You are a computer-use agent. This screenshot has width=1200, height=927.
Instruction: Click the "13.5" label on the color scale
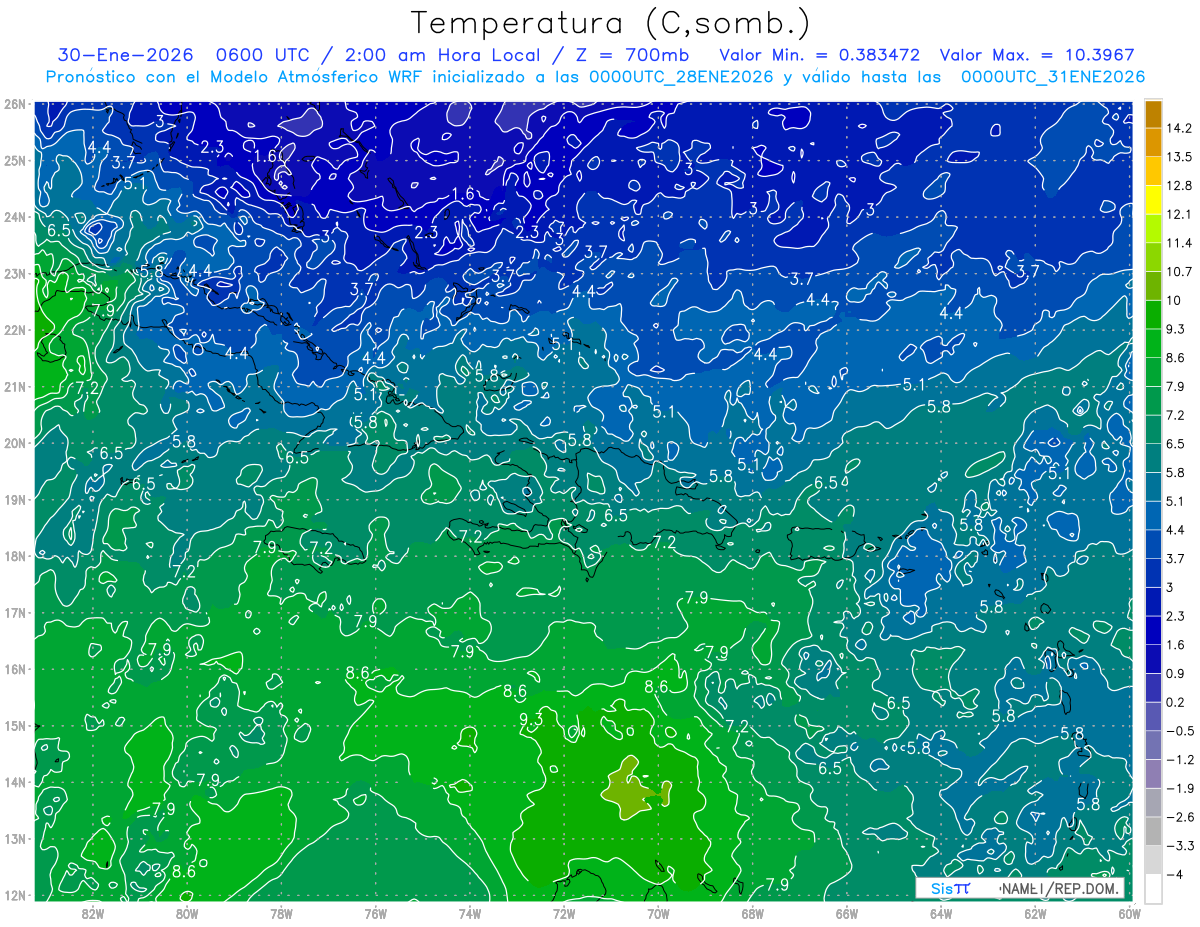coord(1180,157)
